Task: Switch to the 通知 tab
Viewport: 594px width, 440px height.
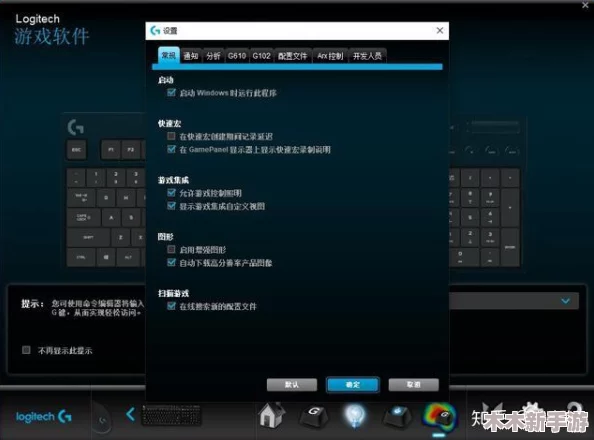Action: 191,56
